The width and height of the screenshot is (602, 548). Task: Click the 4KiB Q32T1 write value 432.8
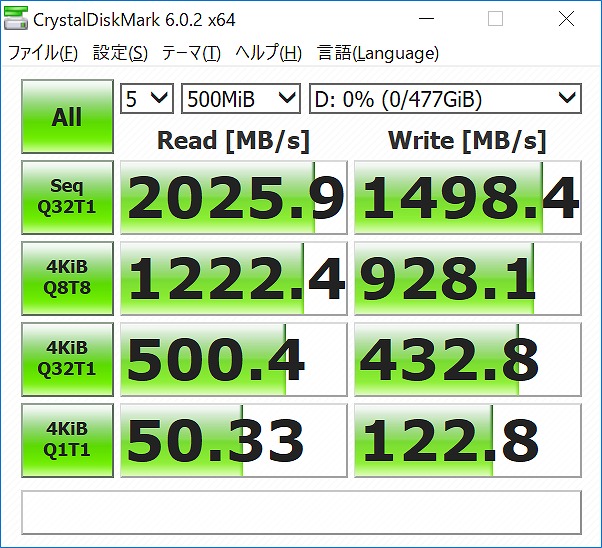point(468,359)
